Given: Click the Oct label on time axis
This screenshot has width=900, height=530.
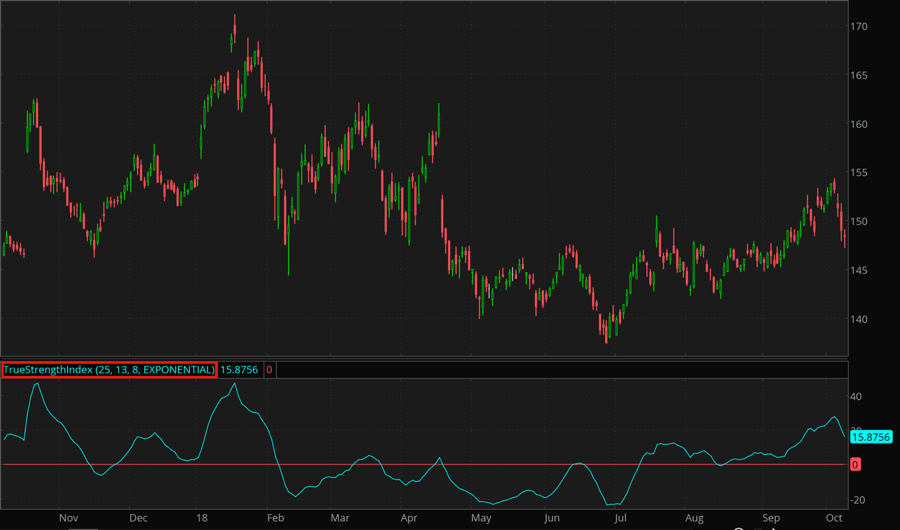Looking at the screenshot, I should 833,519.
